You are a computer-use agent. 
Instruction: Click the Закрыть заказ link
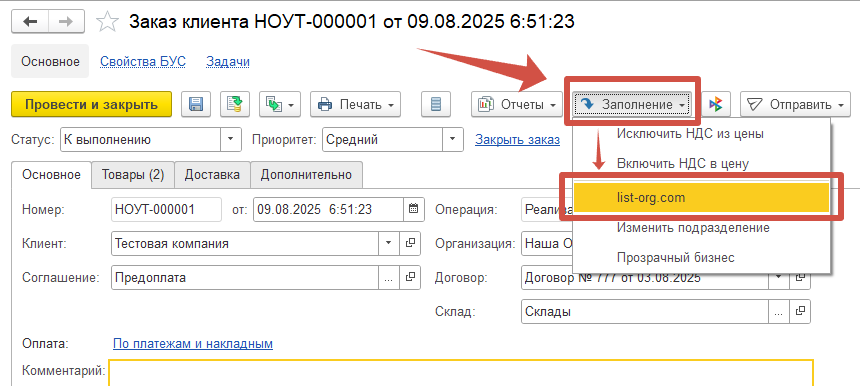pos(517,140)
